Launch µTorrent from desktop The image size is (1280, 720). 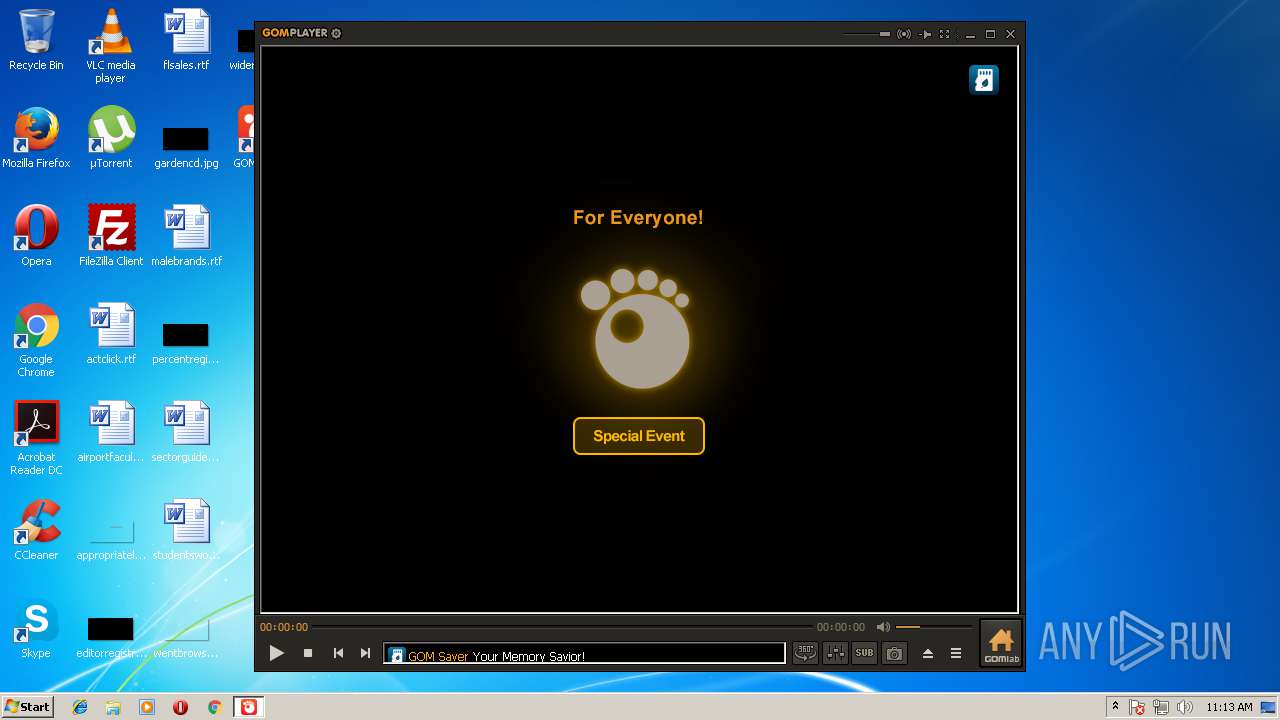110,138
